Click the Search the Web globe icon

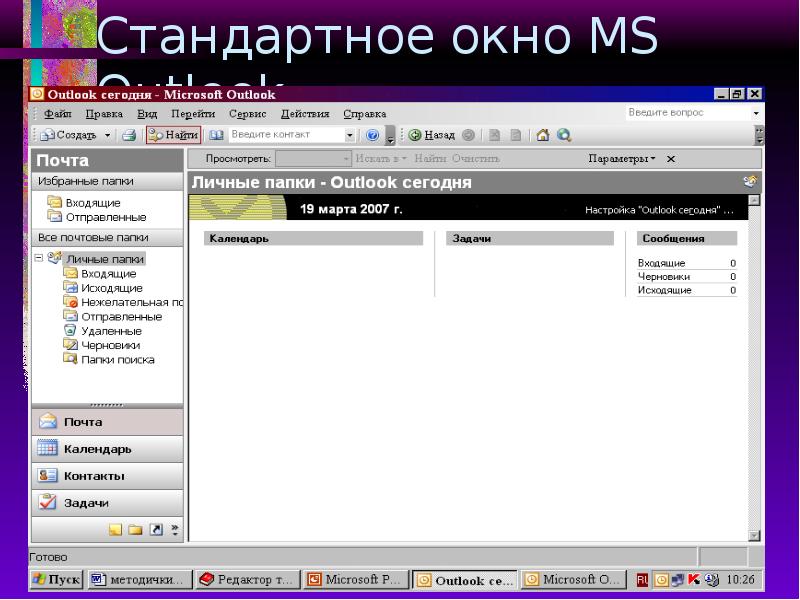pyautogui.click(x=564, y=135)
